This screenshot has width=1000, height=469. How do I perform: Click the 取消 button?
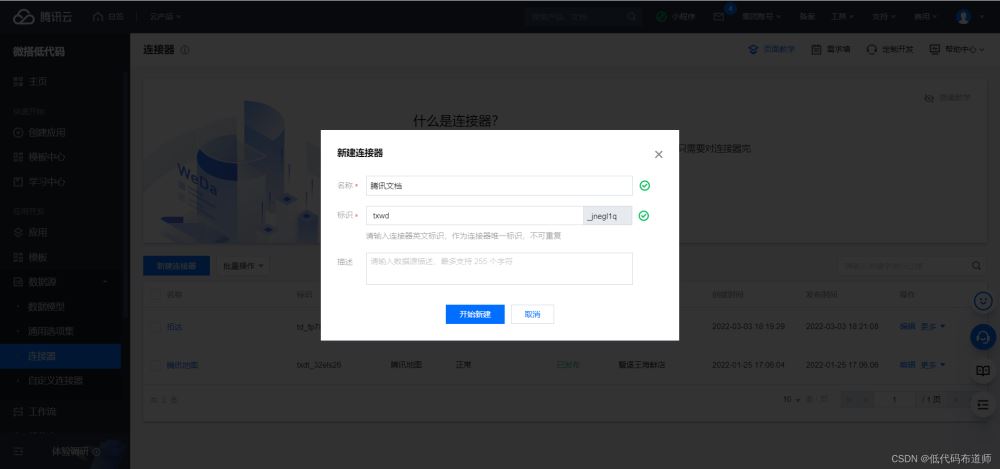coord(532,314)
